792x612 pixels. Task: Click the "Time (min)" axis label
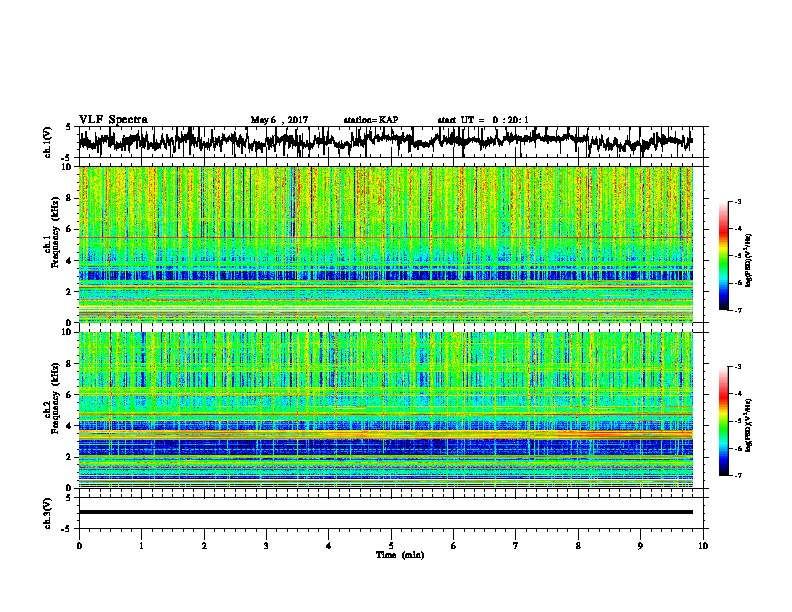point(400,555)
